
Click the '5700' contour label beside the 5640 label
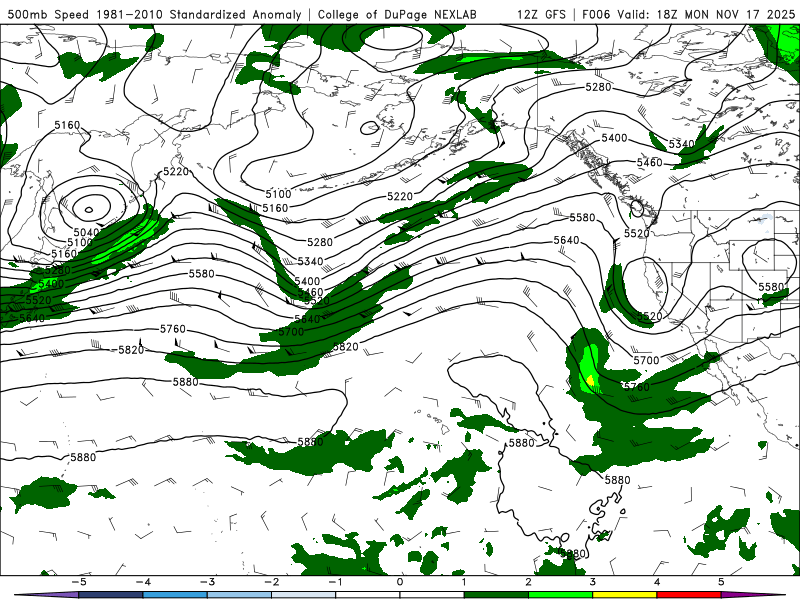[291, 332]
